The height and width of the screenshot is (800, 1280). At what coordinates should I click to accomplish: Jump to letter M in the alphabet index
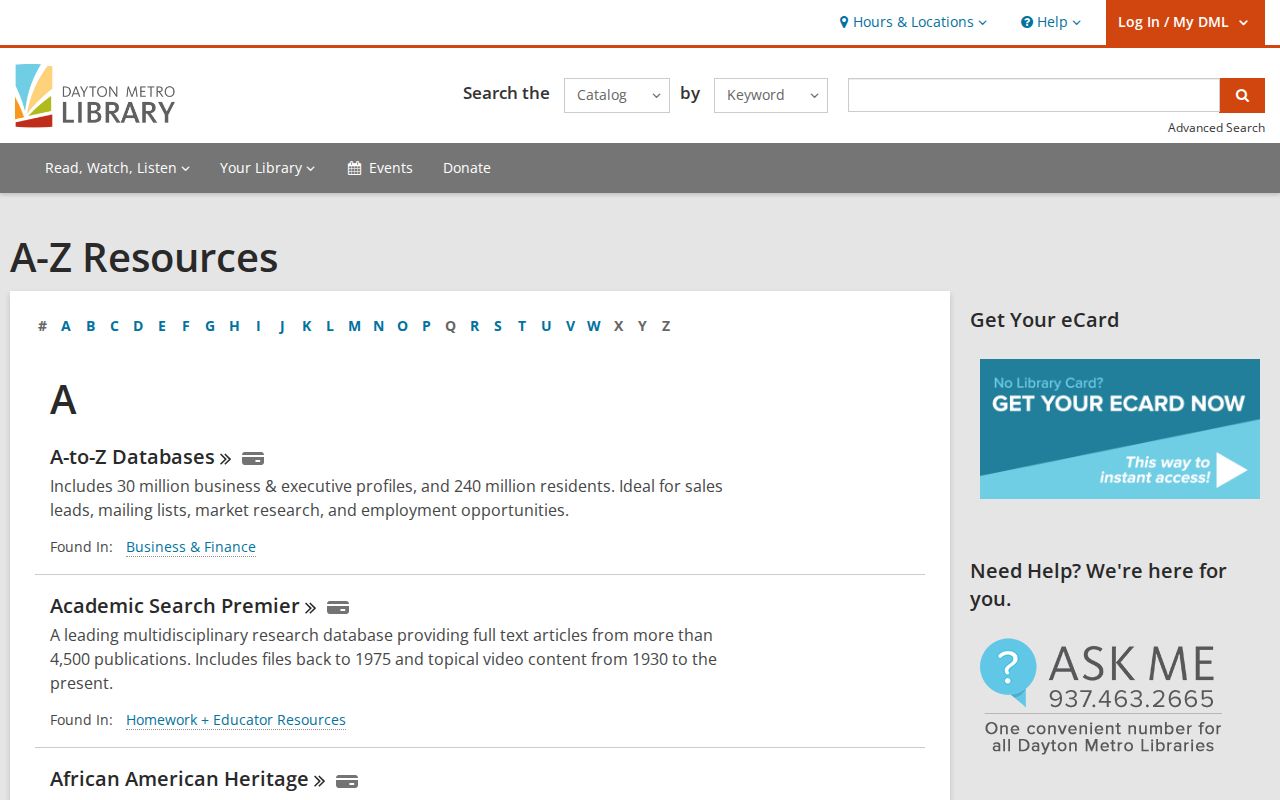click(x=354, y=326)
